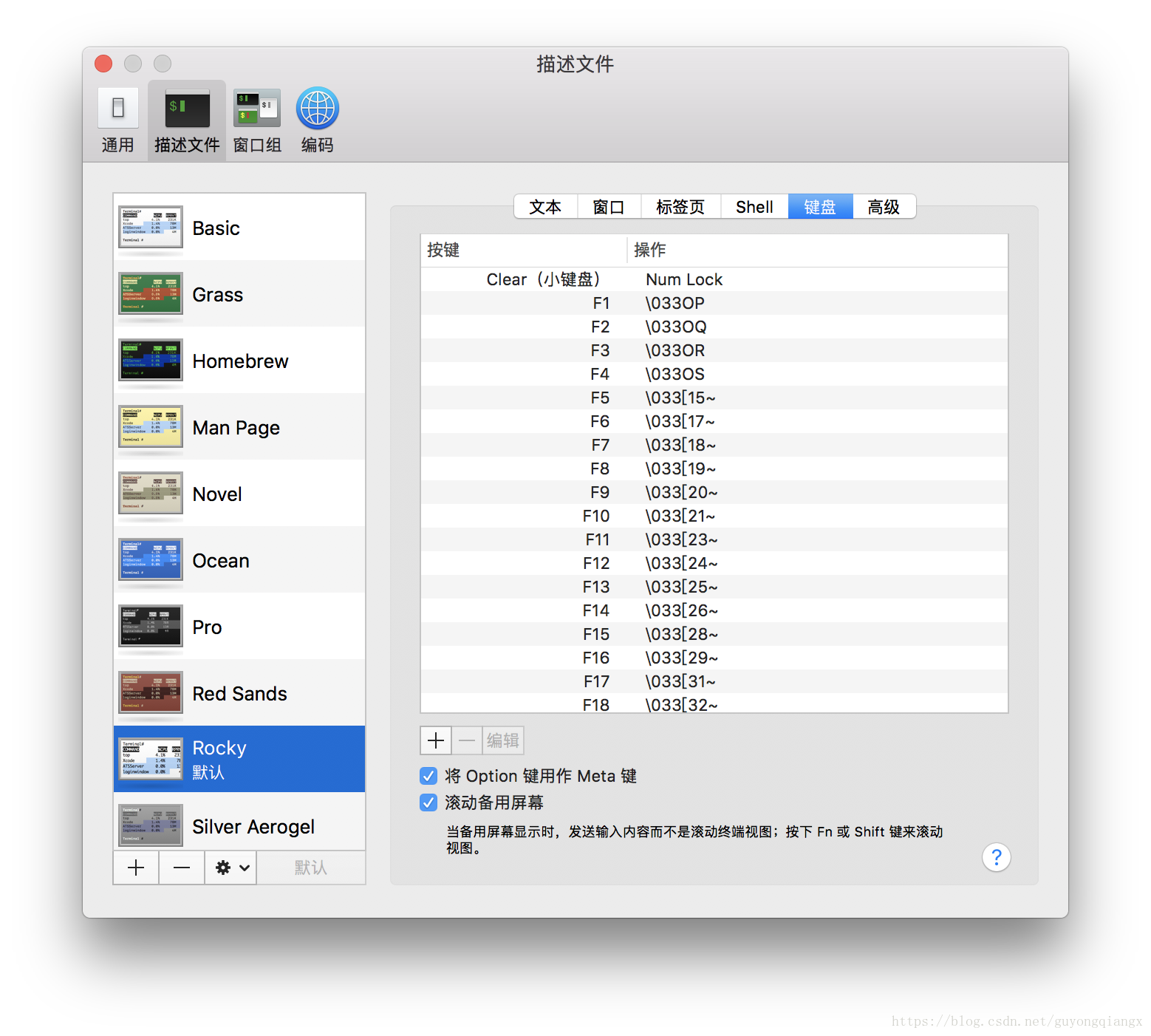Open the 窗口组 window groups pane
Image resolution: width=1151 pixels, height=1036 pixels.
[257, 120]
